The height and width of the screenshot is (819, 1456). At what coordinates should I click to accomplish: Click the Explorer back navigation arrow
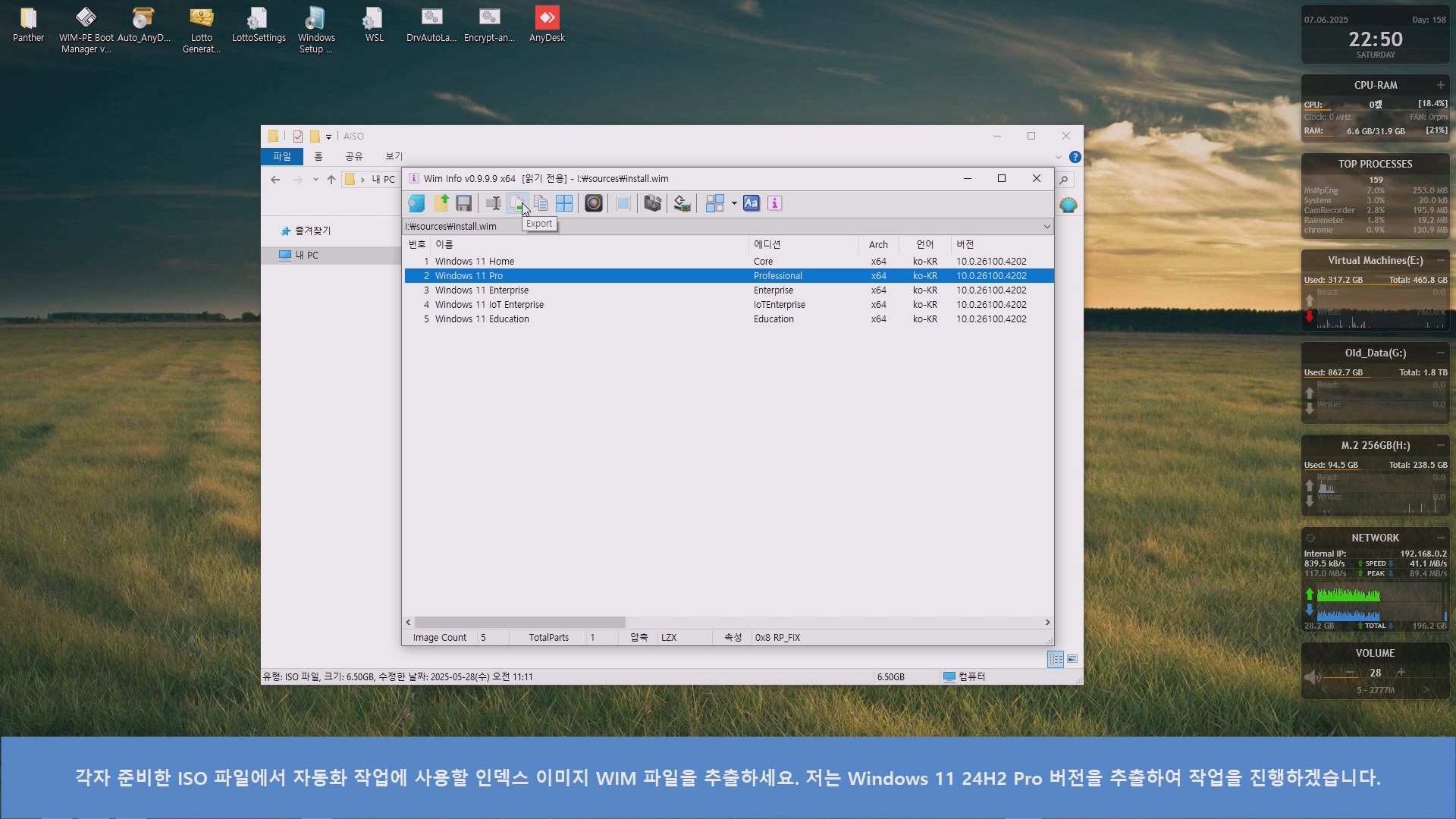(x=275, y=180)
